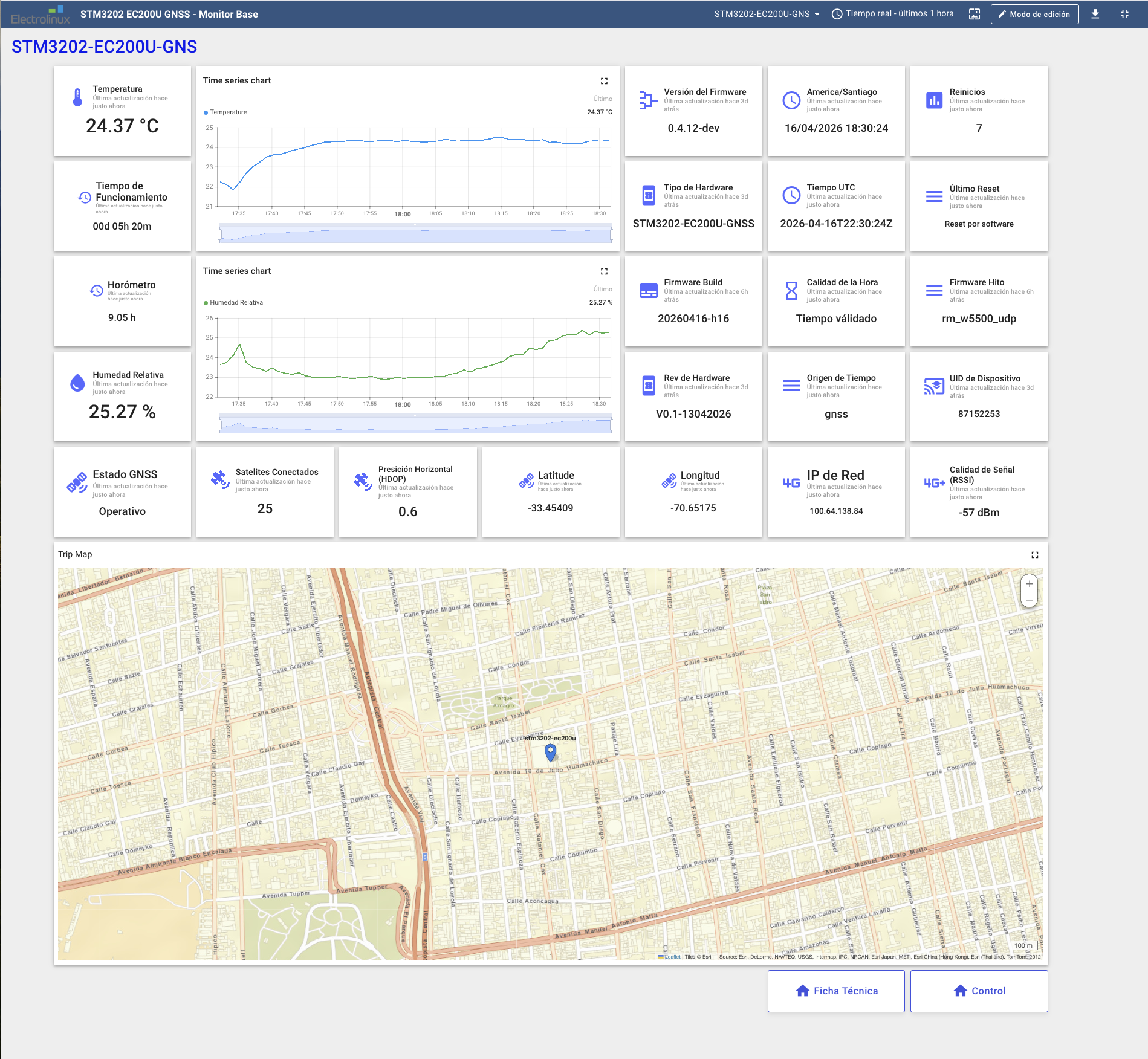Zoom in on the trip map
The width and height of the screenshot is (1148, 1059).
point(1030,584)
